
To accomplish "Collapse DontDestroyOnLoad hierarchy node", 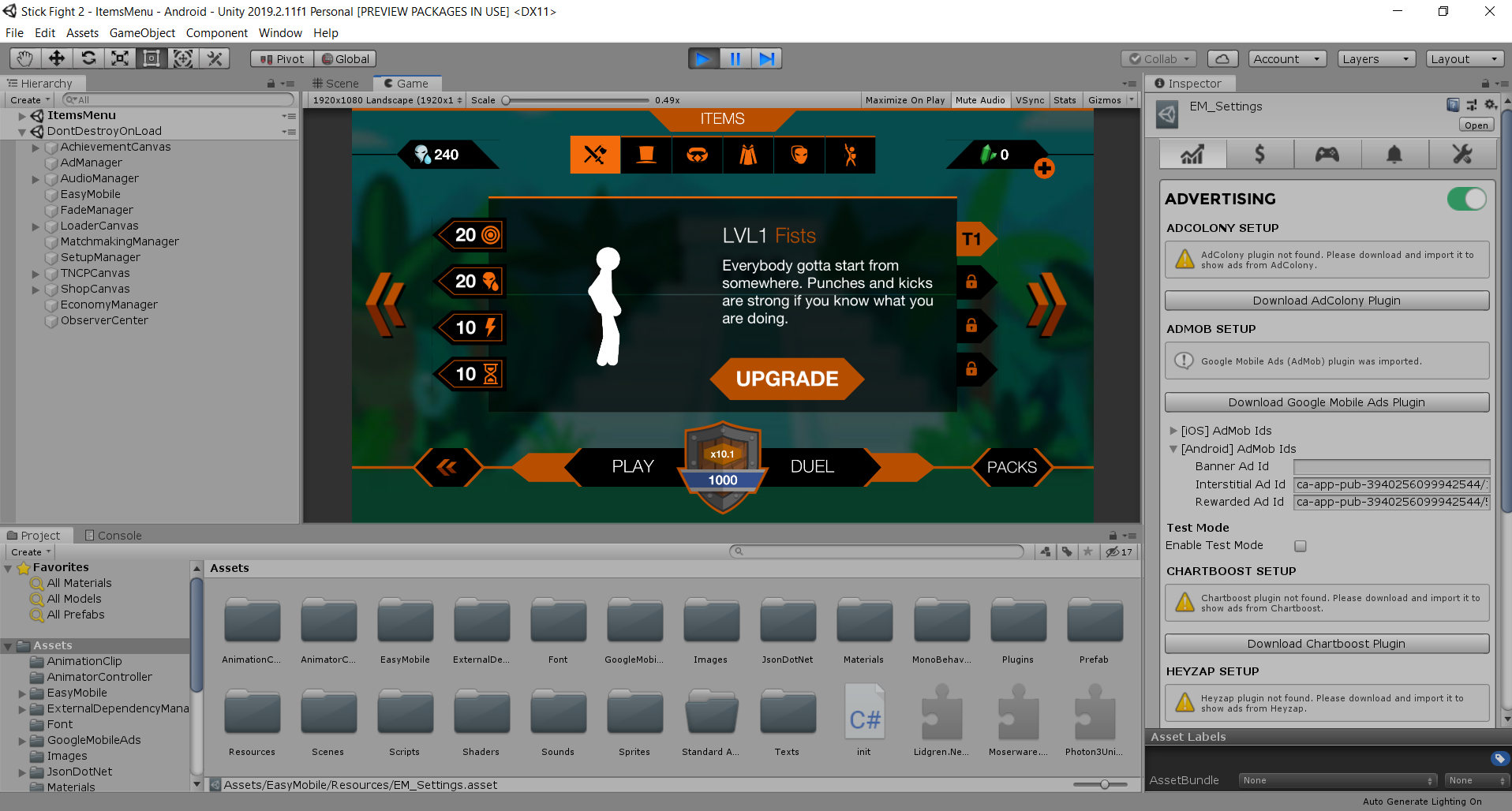I will point(22,132).
